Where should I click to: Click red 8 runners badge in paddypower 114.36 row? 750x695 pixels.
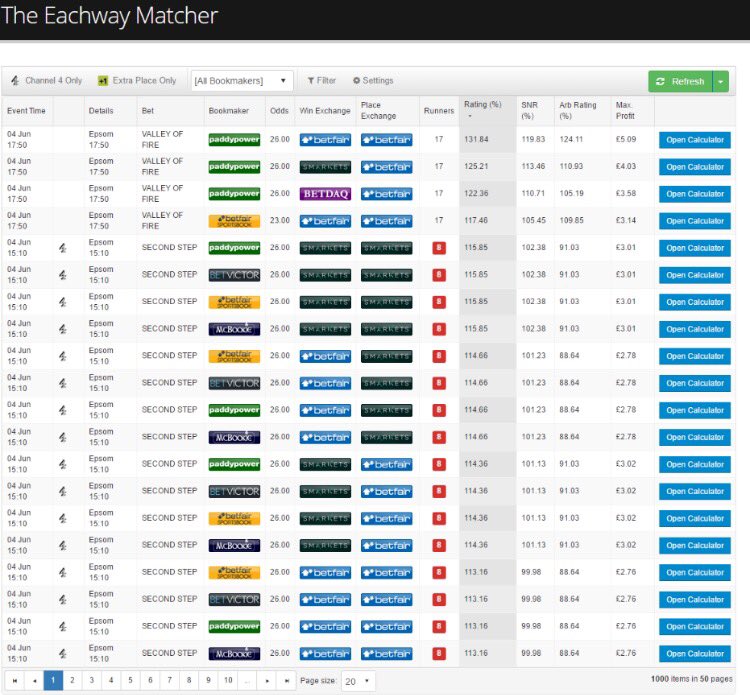click(439, 464)
